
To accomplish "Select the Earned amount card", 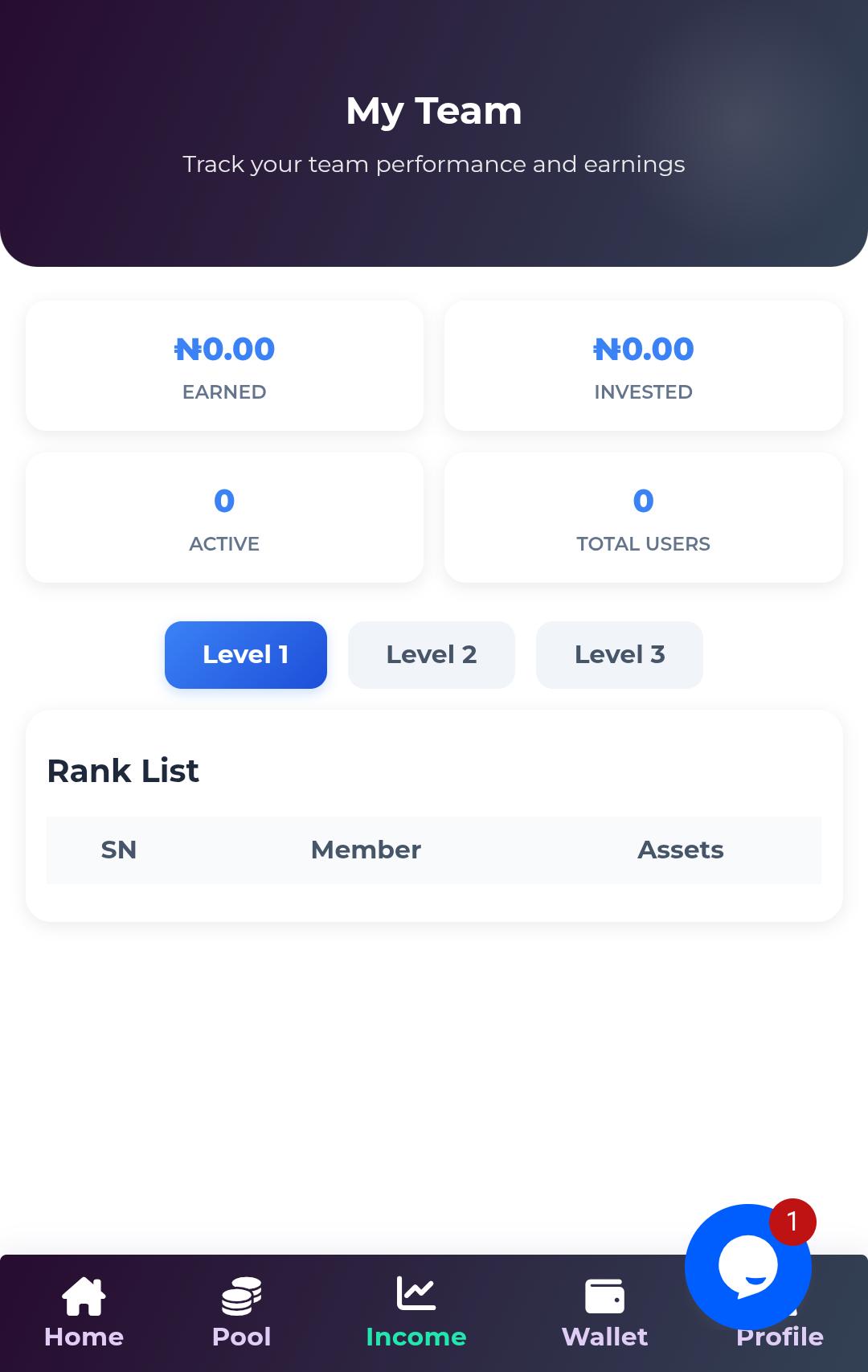I will (224, 366).
